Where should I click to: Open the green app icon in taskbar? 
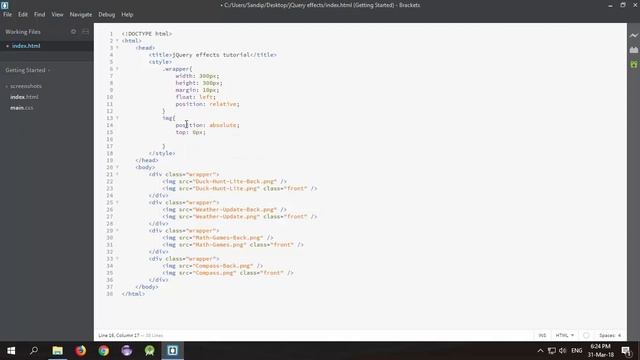point(150,351)
